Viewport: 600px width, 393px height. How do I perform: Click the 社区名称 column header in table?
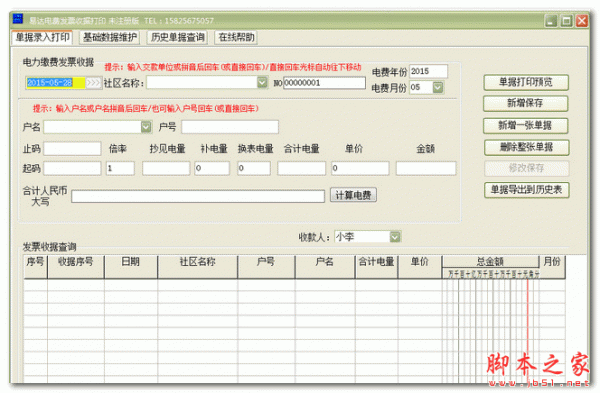197,267
